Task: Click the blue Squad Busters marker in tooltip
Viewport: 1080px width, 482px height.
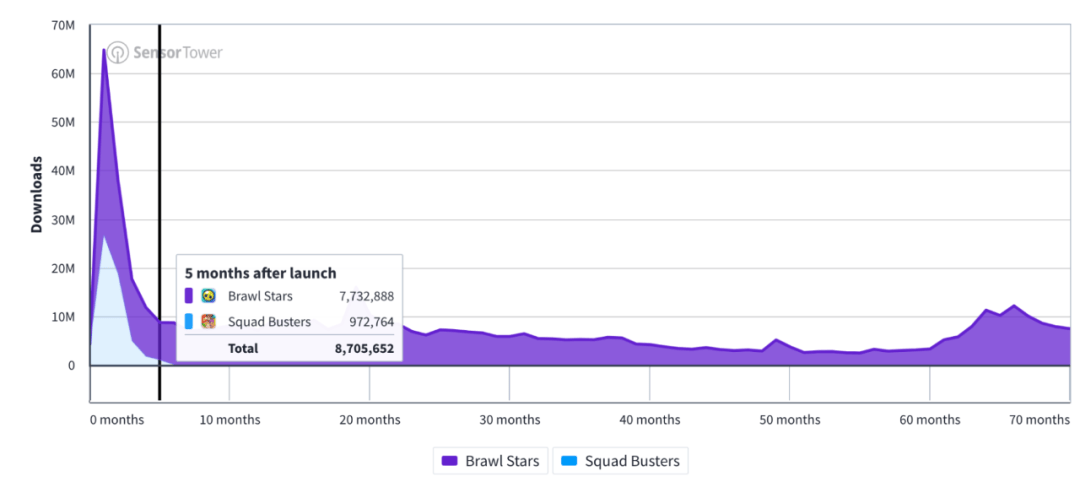Action: [189, 322]
